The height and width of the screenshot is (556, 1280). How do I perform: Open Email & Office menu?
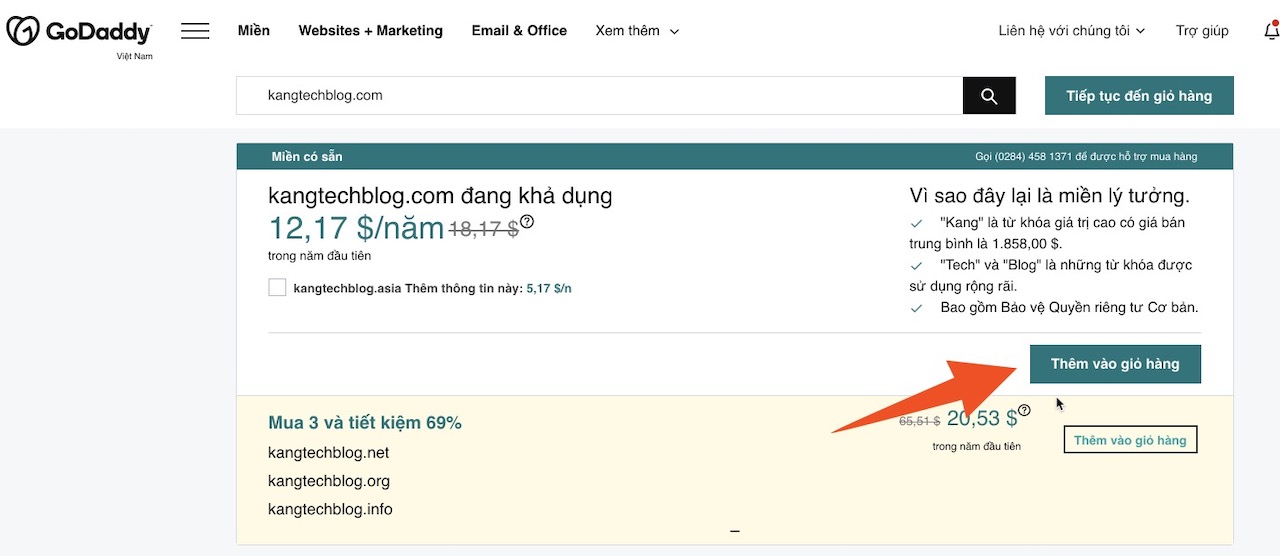pos(519,31)
